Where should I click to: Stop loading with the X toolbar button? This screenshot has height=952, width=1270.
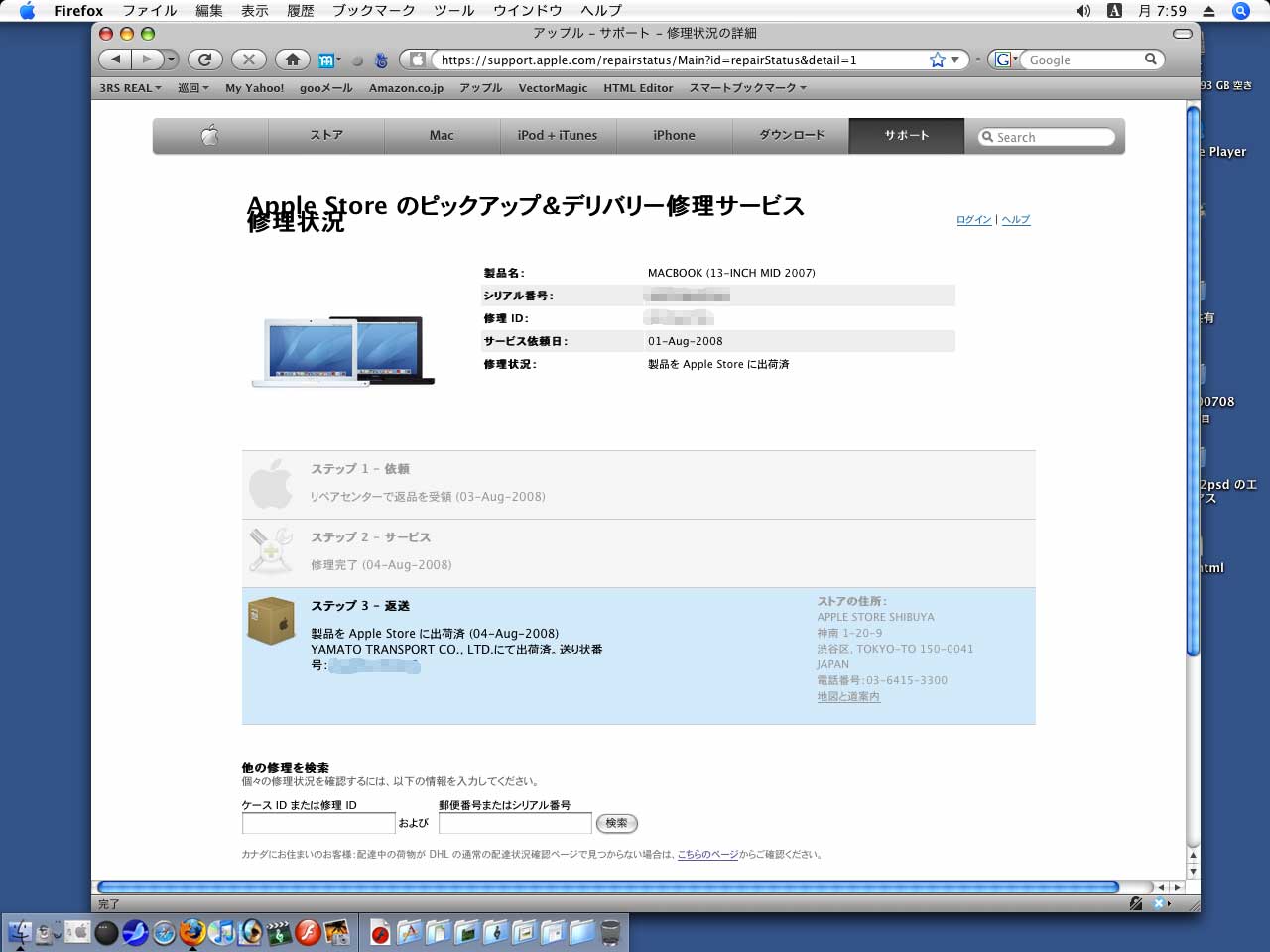pos(249,59)
